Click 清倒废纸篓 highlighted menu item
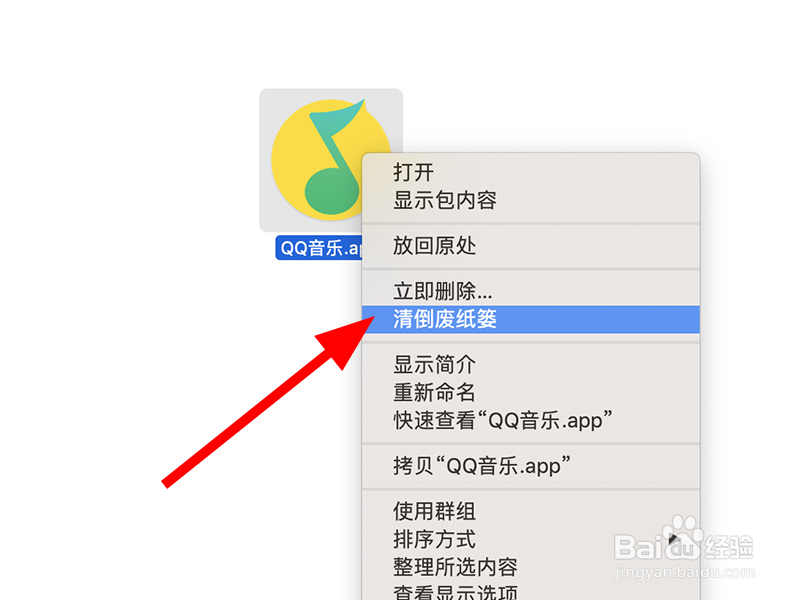Screen dimensions: 800x600 click(531, 319)
